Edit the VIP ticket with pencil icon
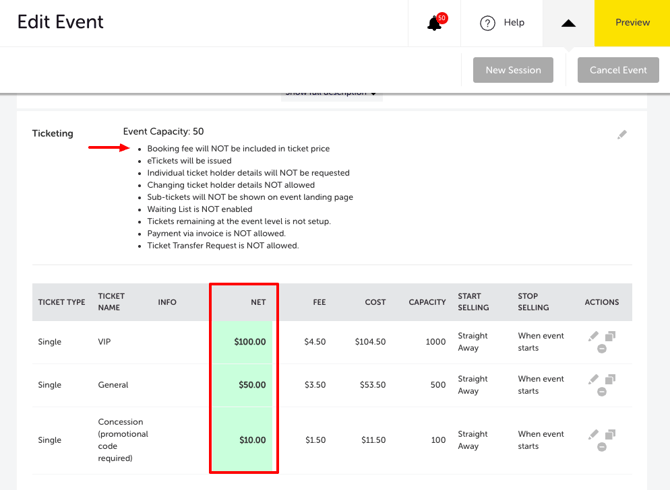Image resolution: width=670 pixels, height=490 pixels. 593,336
